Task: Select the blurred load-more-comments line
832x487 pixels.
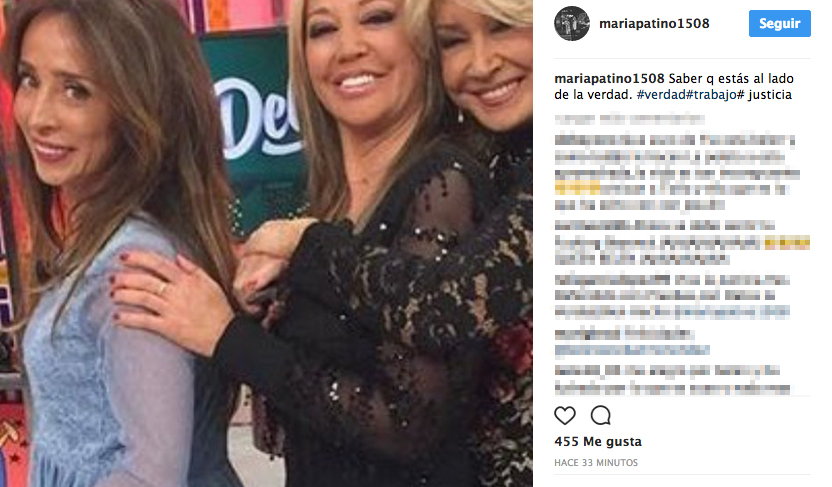Action: pos(629,119)
